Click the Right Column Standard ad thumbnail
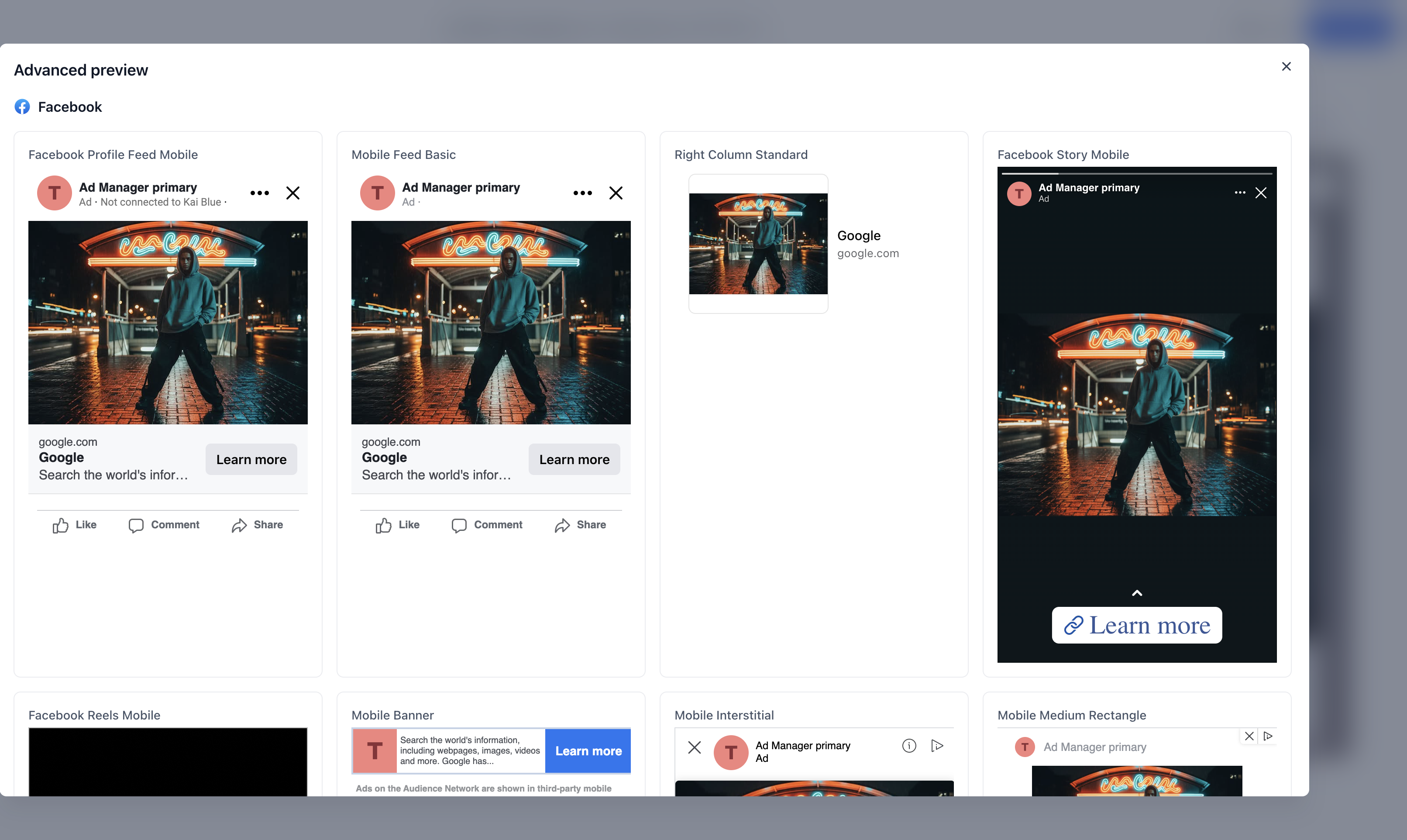The width and height of the screenshot is (1407, 840). [x=758, y=243]
